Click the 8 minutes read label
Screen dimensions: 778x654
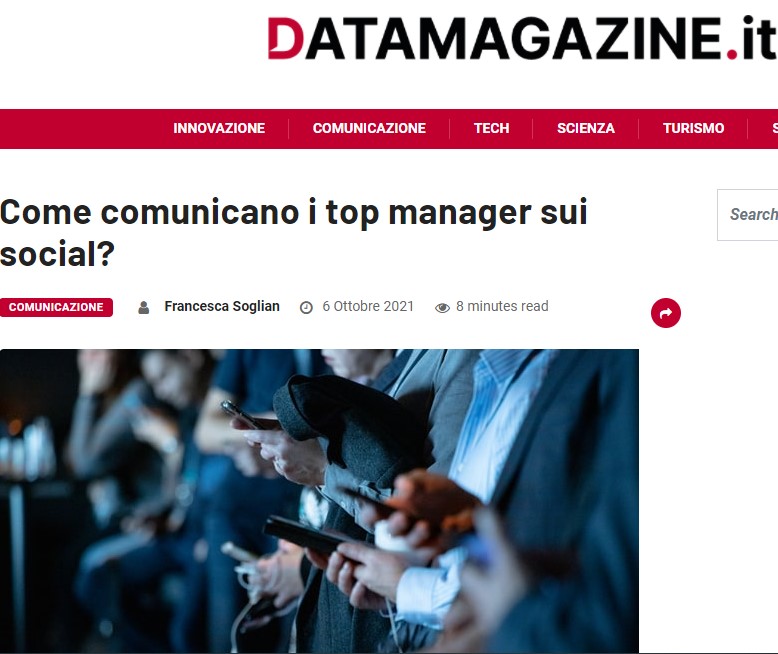click(502, 306)
